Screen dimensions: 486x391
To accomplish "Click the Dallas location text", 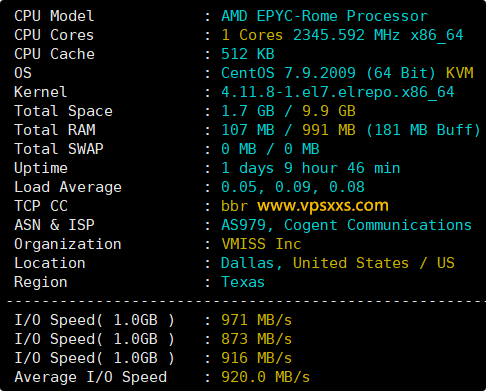I will pos(251,263).
